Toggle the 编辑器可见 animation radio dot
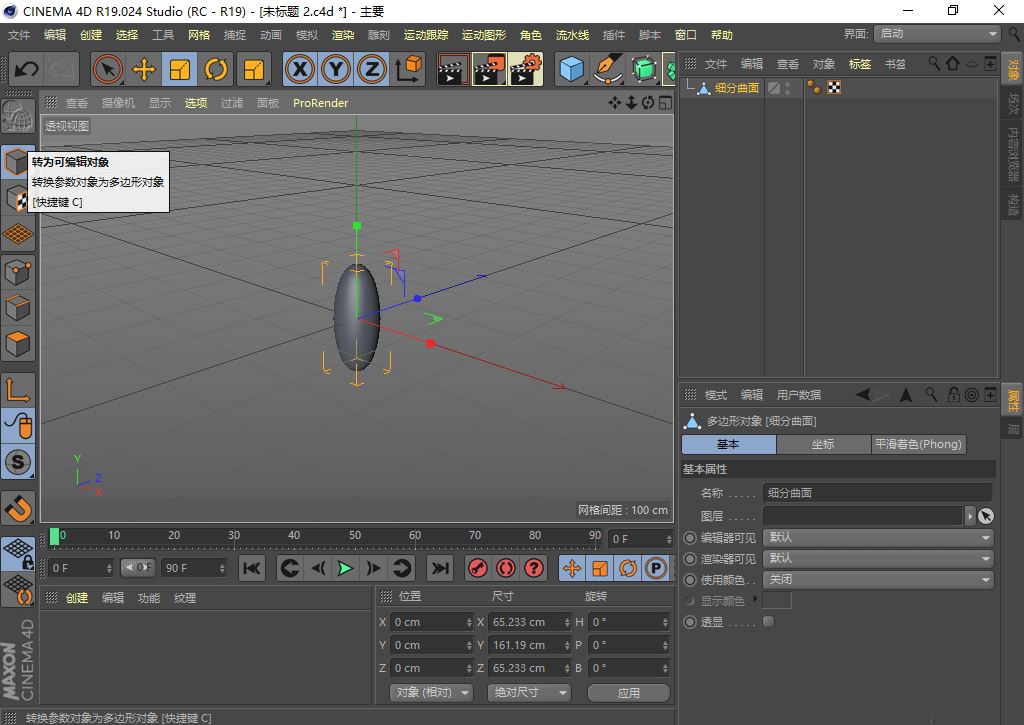This screenshot has width=1024, height=725. click(690, 538)
